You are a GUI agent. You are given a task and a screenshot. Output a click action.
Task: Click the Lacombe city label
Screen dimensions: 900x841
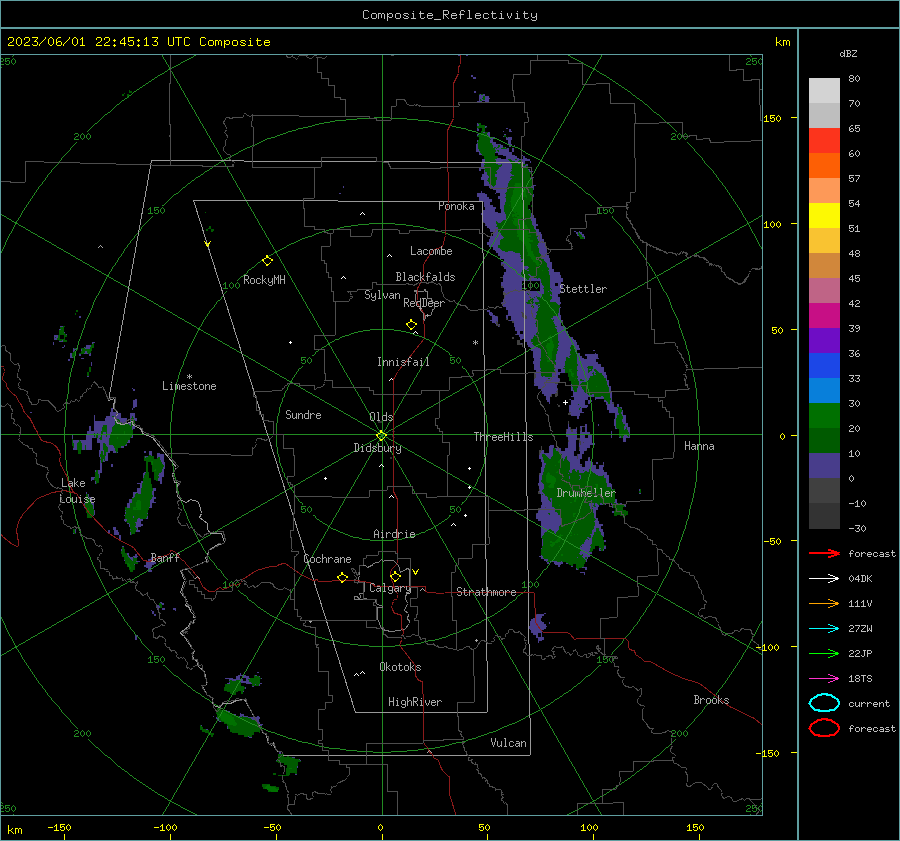pyautogui.click(x=431, y=251)
